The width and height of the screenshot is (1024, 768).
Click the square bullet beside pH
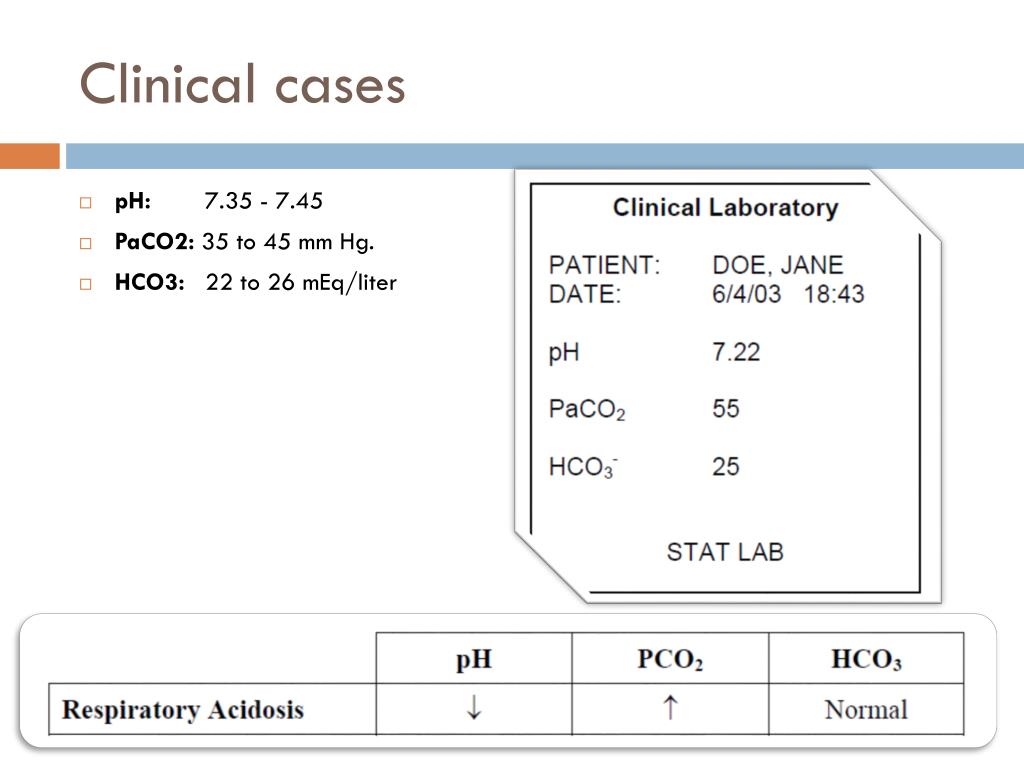[86, 202]
